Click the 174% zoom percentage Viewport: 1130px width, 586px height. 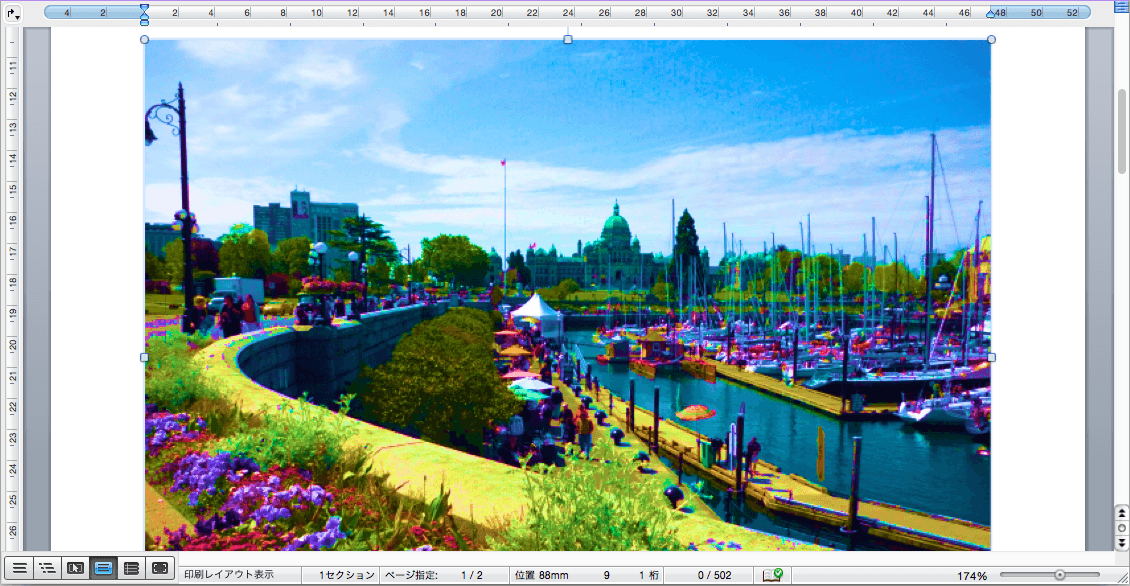[x=971, y=576]
